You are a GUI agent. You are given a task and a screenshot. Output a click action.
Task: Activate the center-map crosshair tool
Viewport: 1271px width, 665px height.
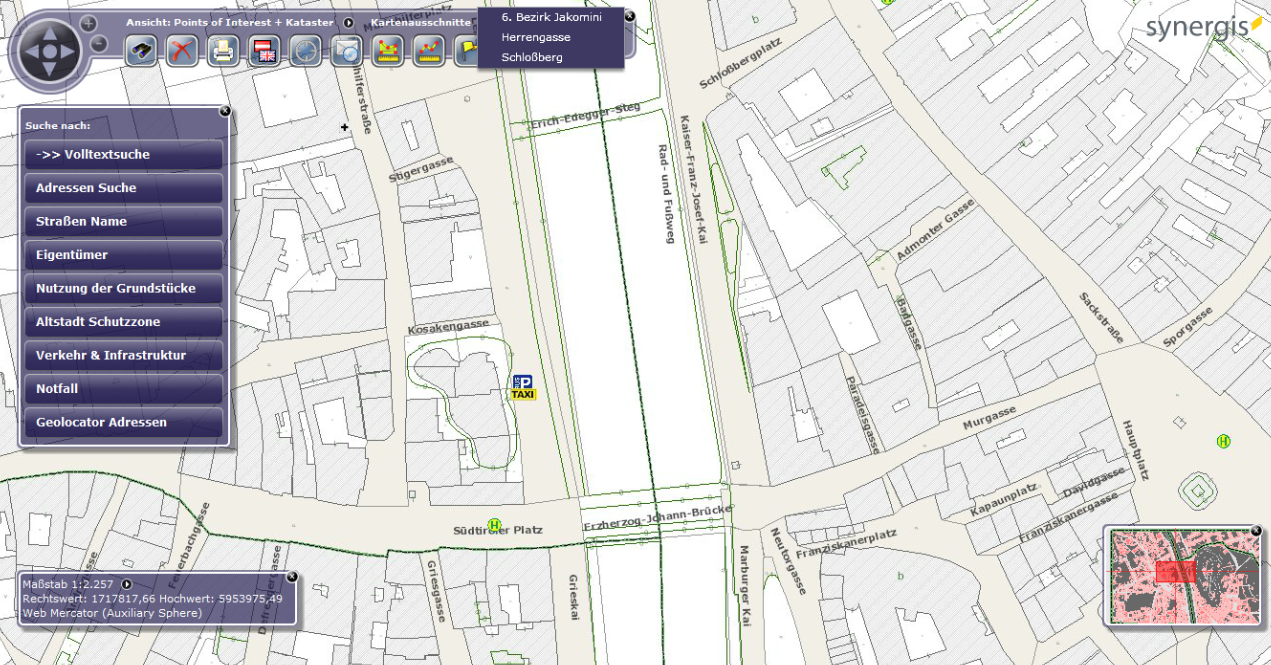click(303, 51)
